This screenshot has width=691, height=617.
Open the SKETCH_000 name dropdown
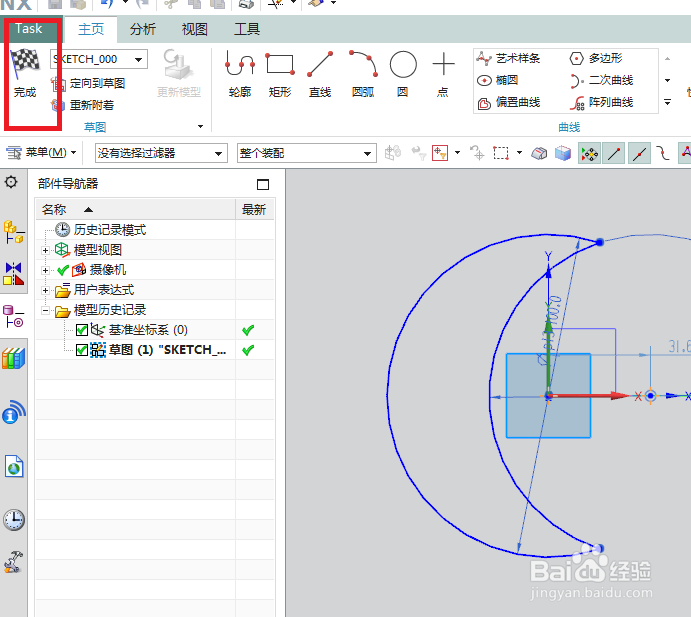[x=138, y=59]
